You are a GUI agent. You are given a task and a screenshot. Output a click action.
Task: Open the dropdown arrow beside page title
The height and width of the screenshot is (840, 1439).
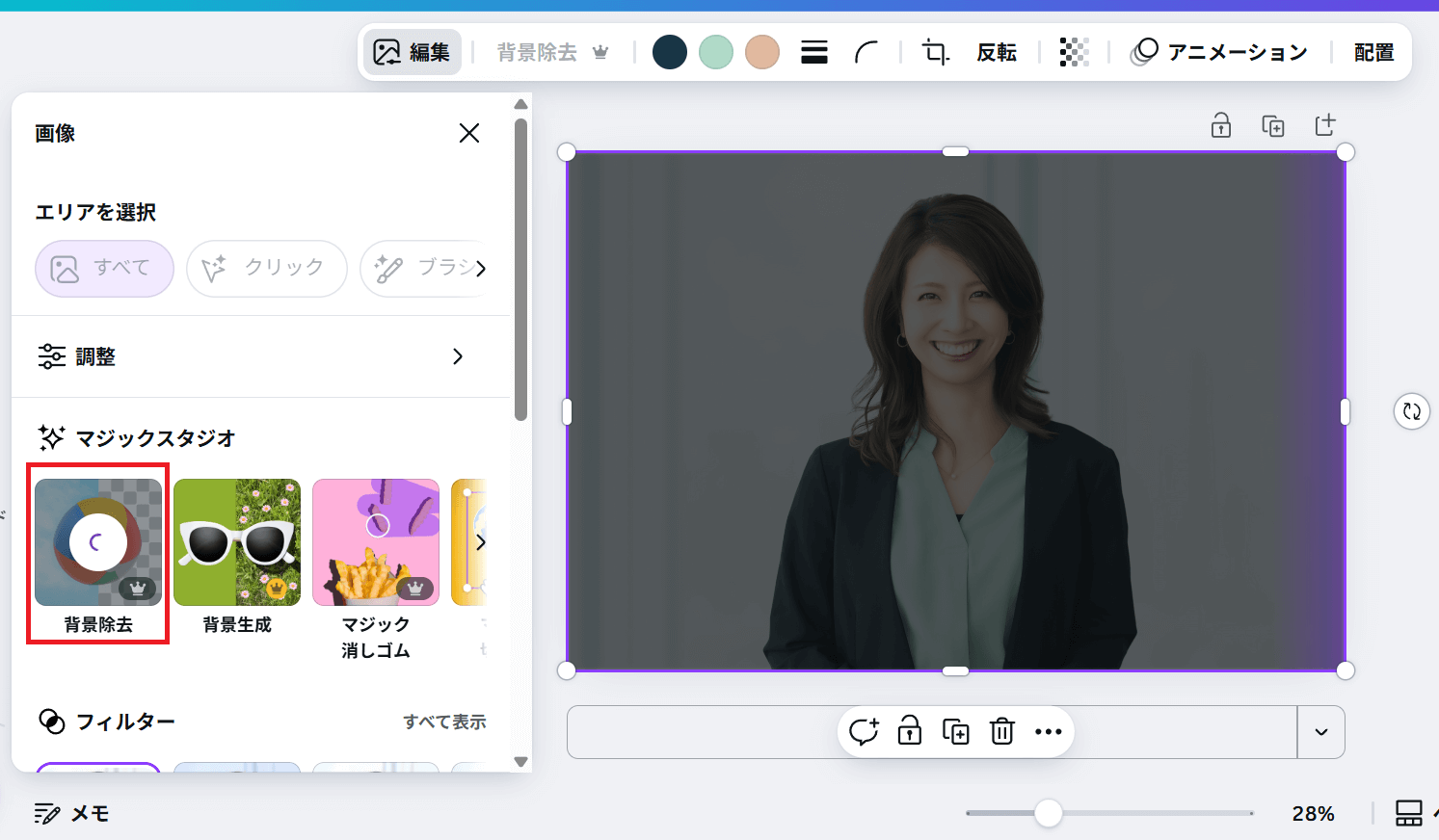tap(1320, 732)
